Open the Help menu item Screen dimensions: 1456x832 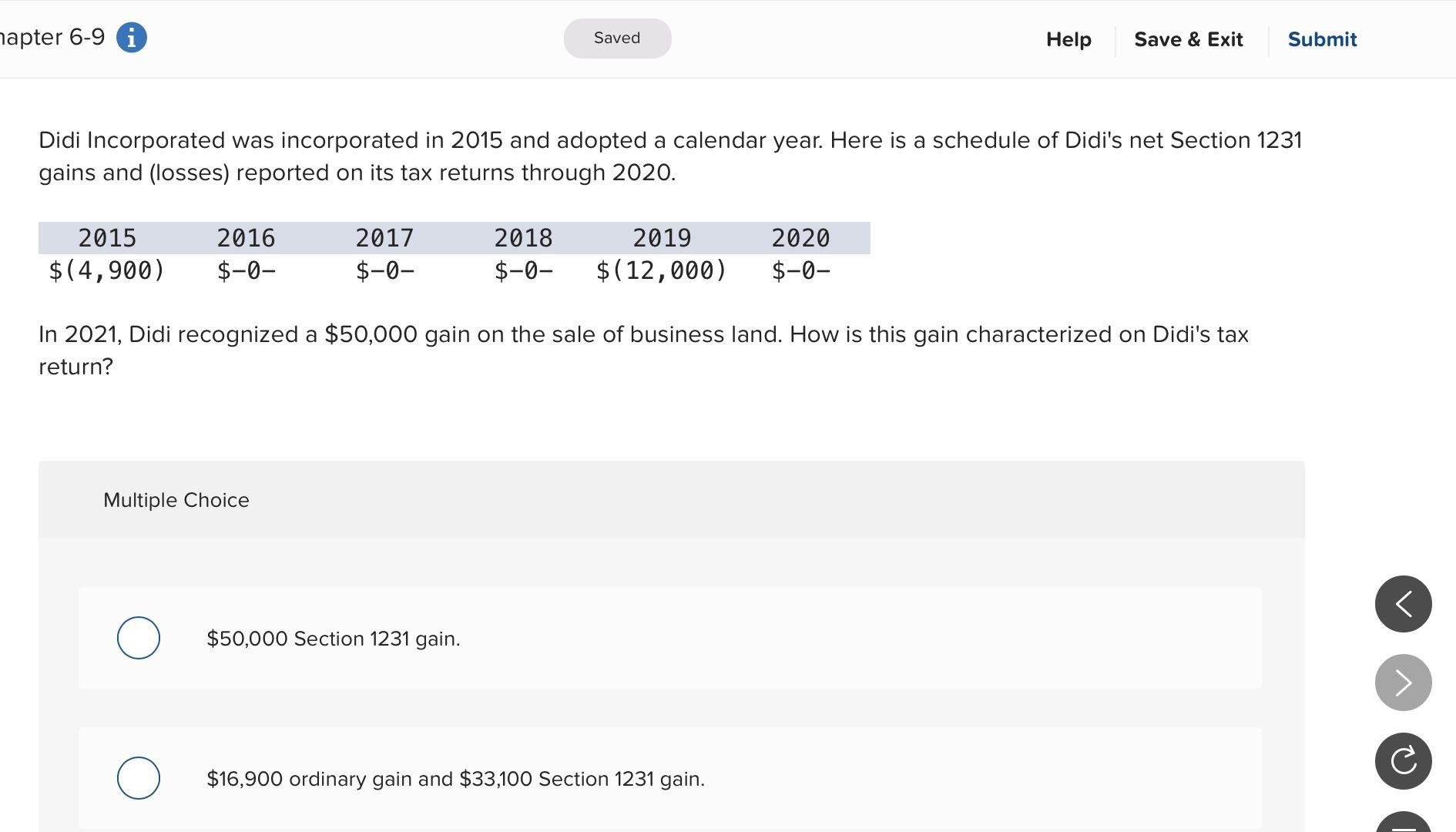(x=1068, y=39)
